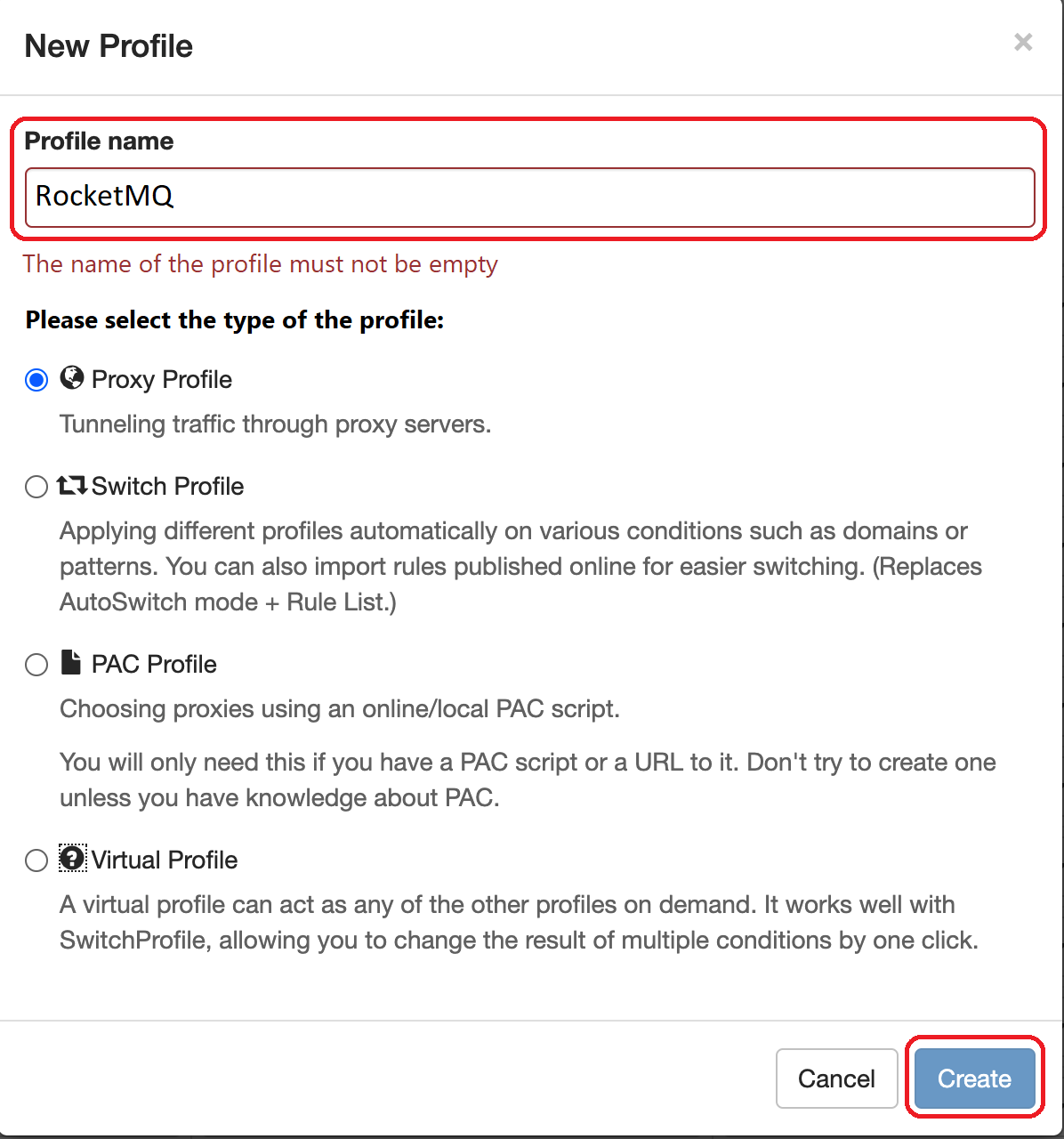Click the Cancel button
Image resolution: width=1064 pixels, height=1139 pixels.
(x=836, y=1078)
